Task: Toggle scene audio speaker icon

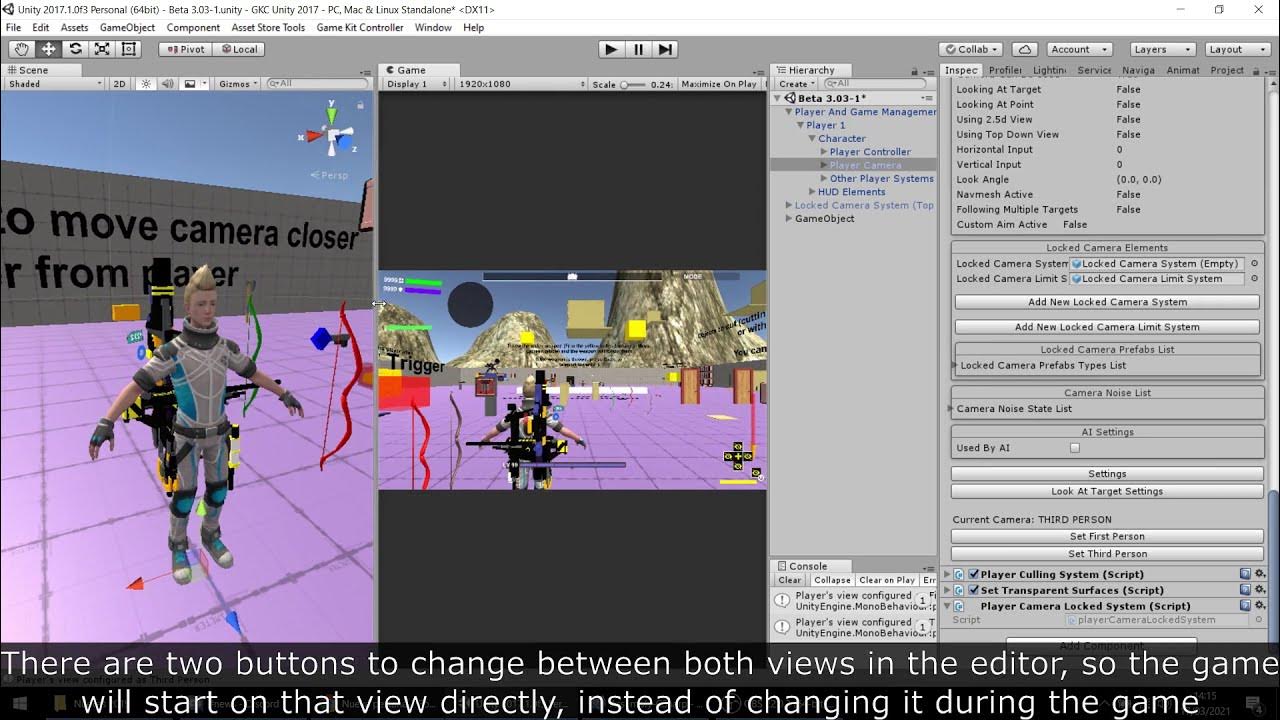Action: 167,84
